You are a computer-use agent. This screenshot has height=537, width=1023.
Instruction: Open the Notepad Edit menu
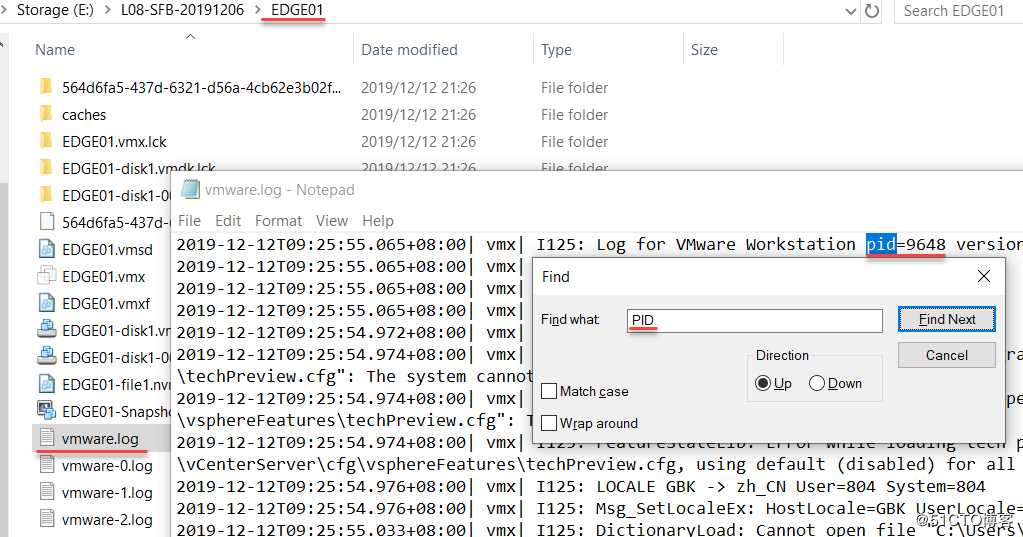coord(228,221)
